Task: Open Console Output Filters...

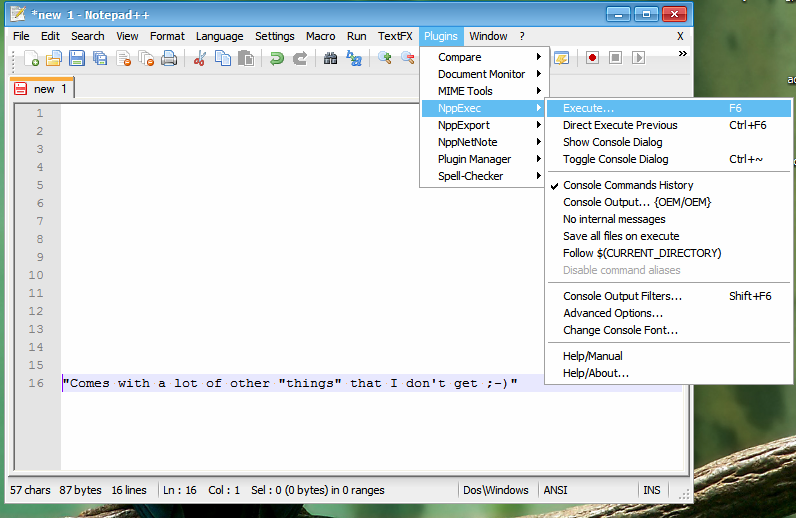Action: click(668, 296)
